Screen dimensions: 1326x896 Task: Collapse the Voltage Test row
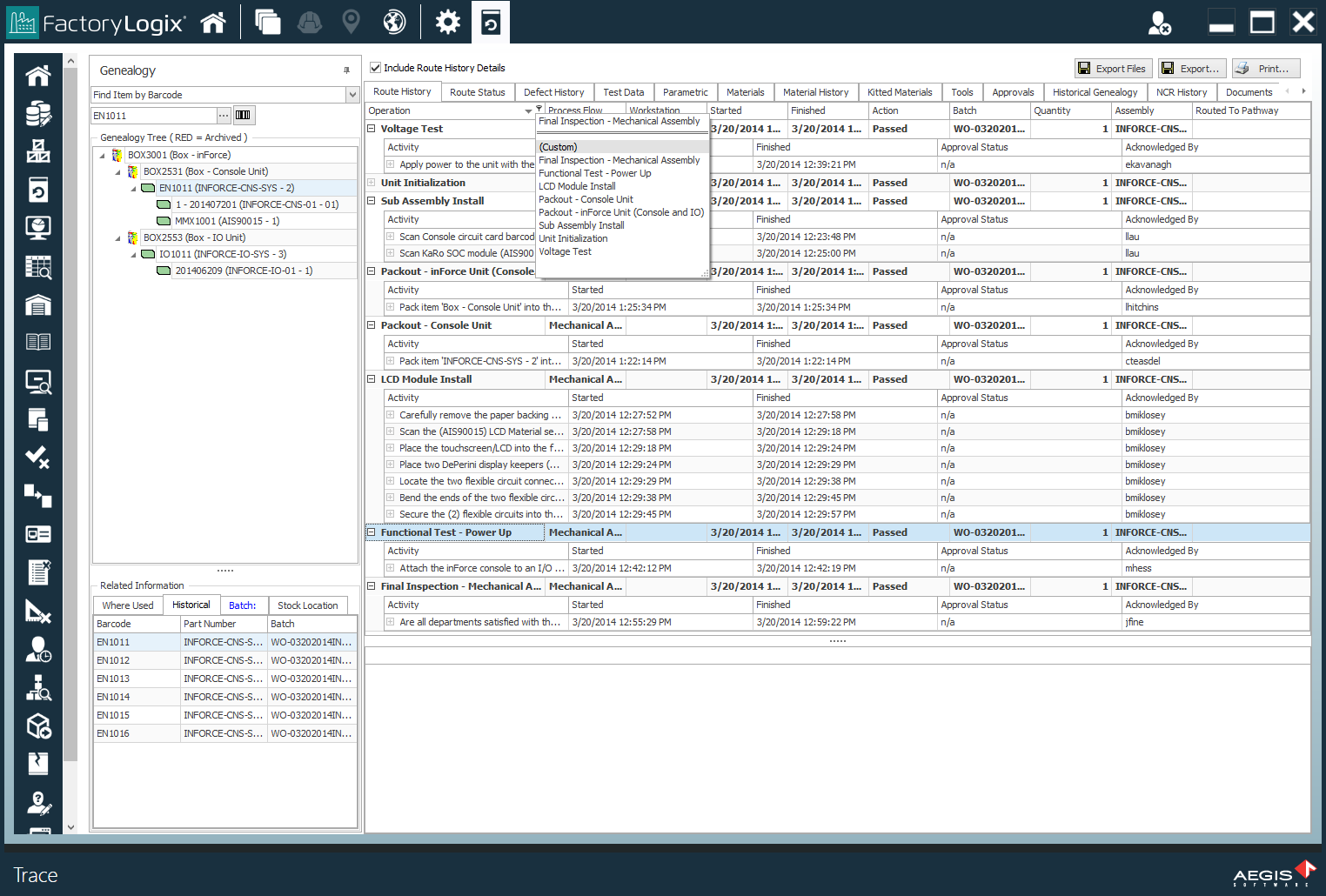tap(372, 129)
